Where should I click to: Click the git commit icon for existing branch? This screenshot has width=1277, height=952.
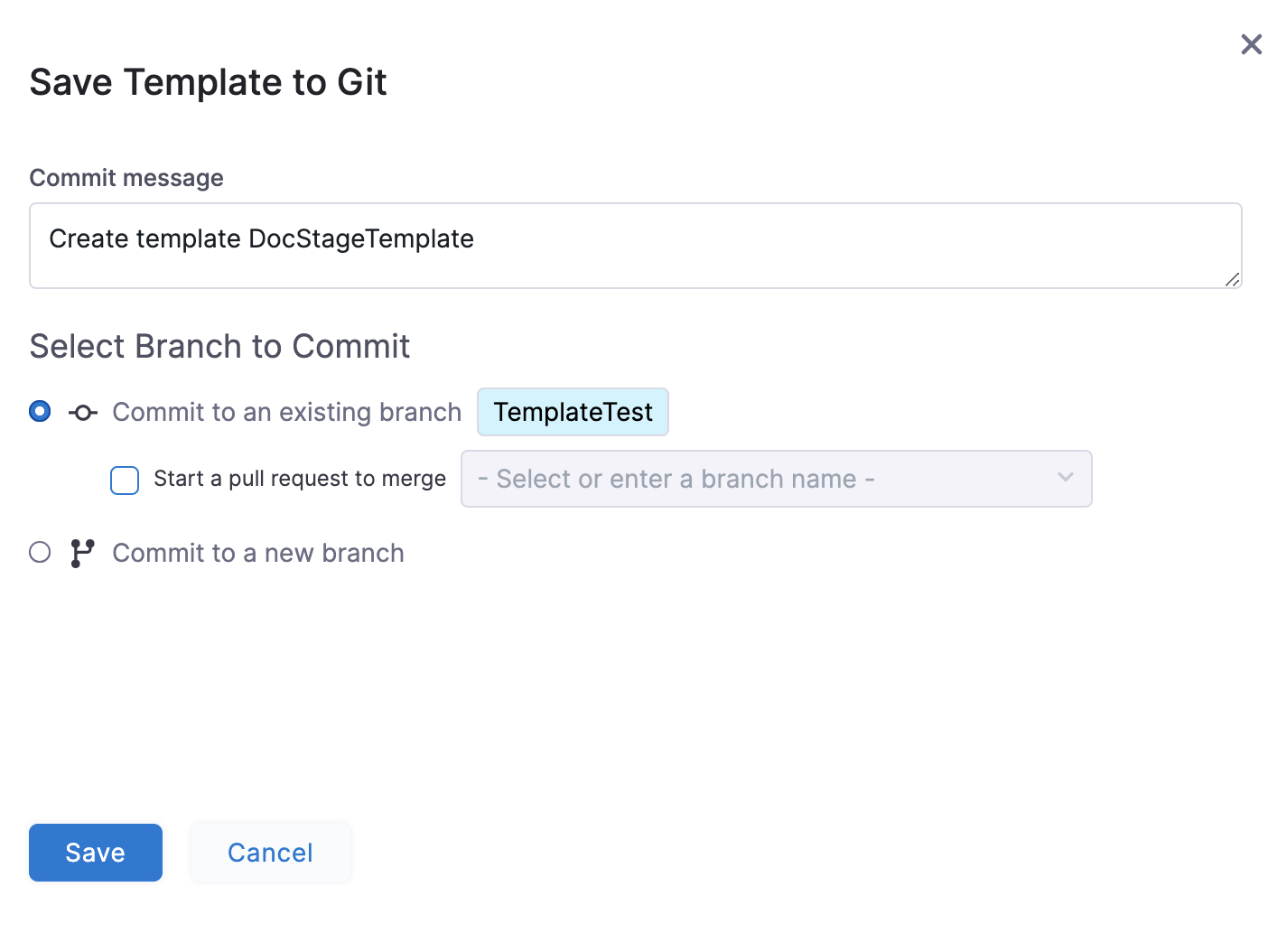click(x=83, y=413)
